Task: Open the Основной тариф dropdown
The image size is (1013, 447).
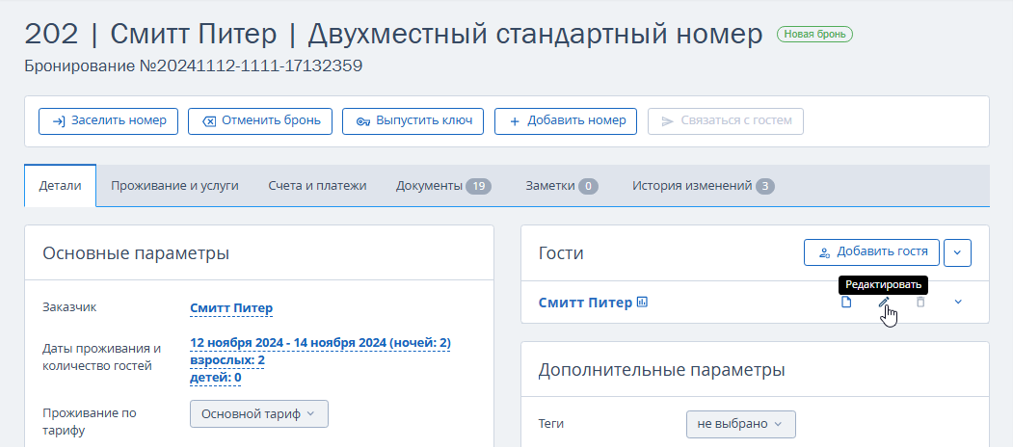Action: click(x=258, y=413)
